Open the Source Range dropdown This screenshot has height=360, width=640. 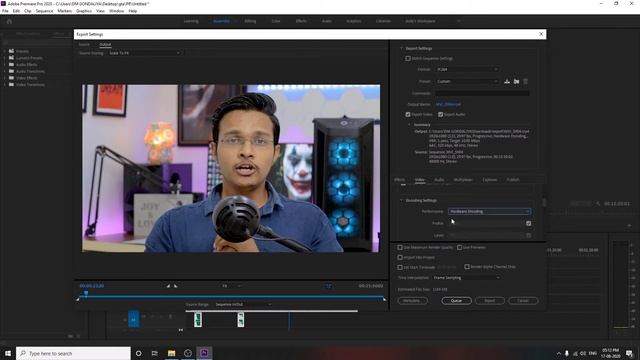pos(243,304)
